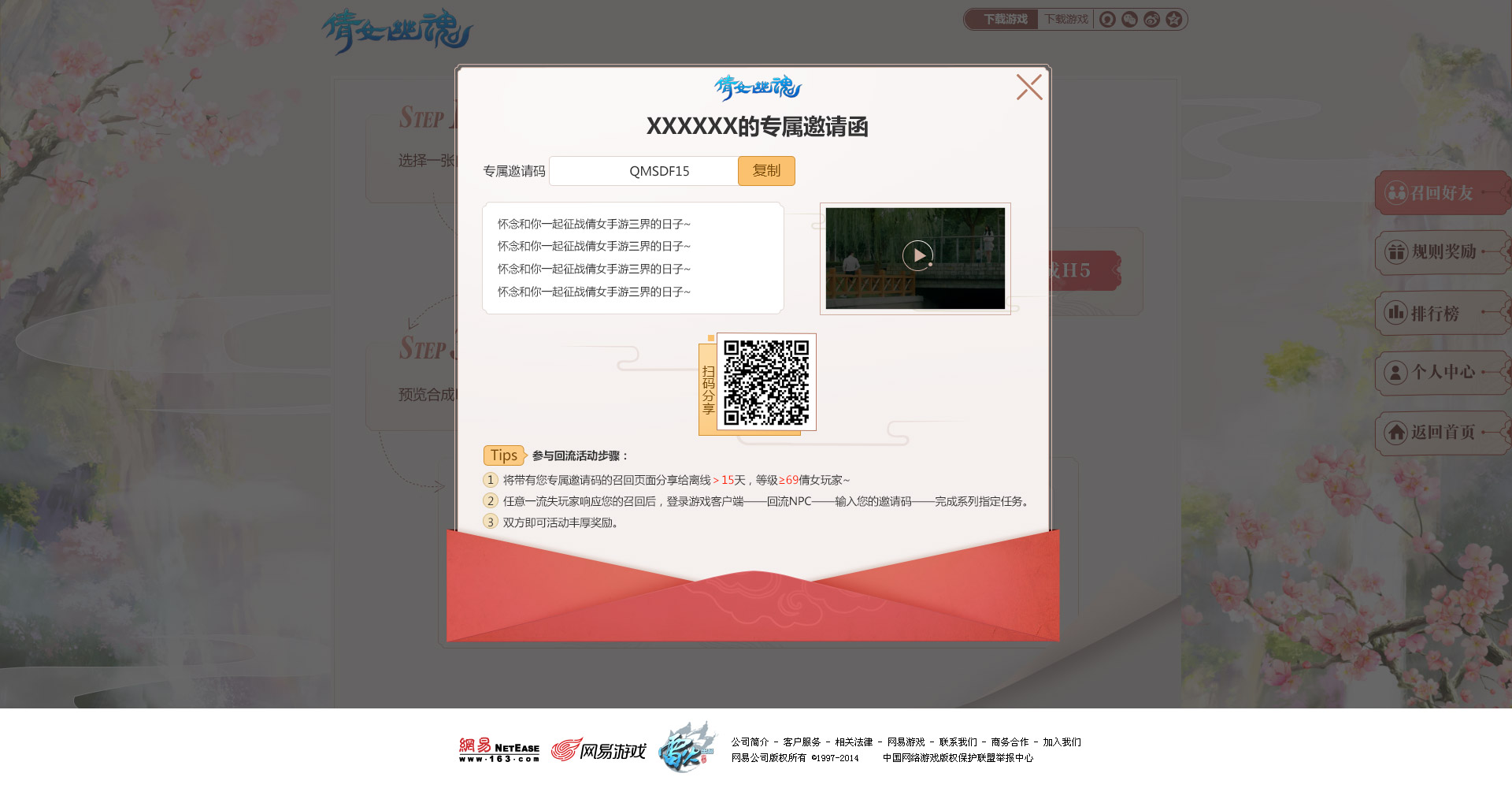Screen dimensions: 1512x788
Task: Open the Qzone star share icon
Action: [x=1173, y=19]
